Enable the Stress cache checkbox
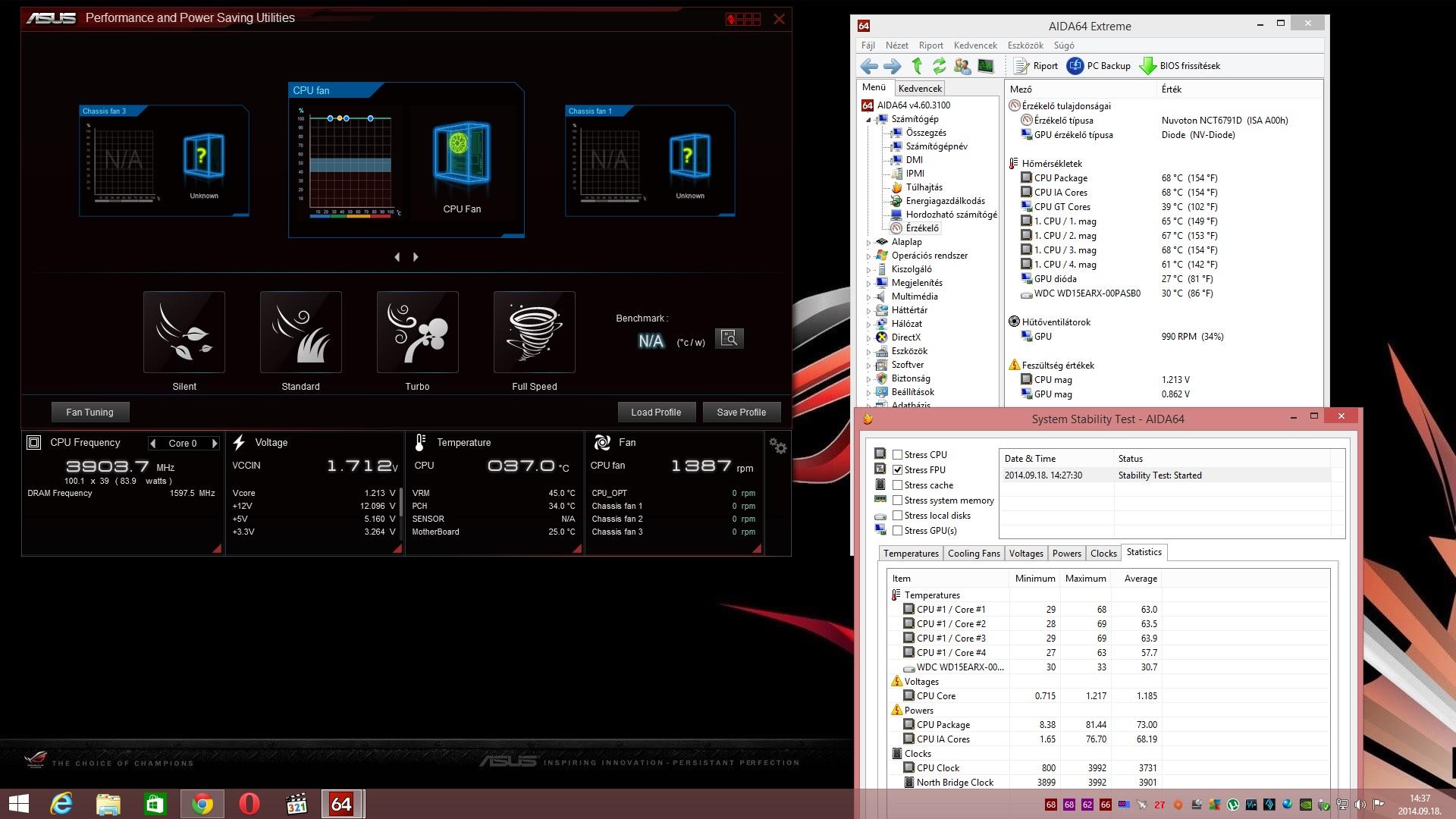Viewport: 1456px width, 819px height. pos(898,485)
